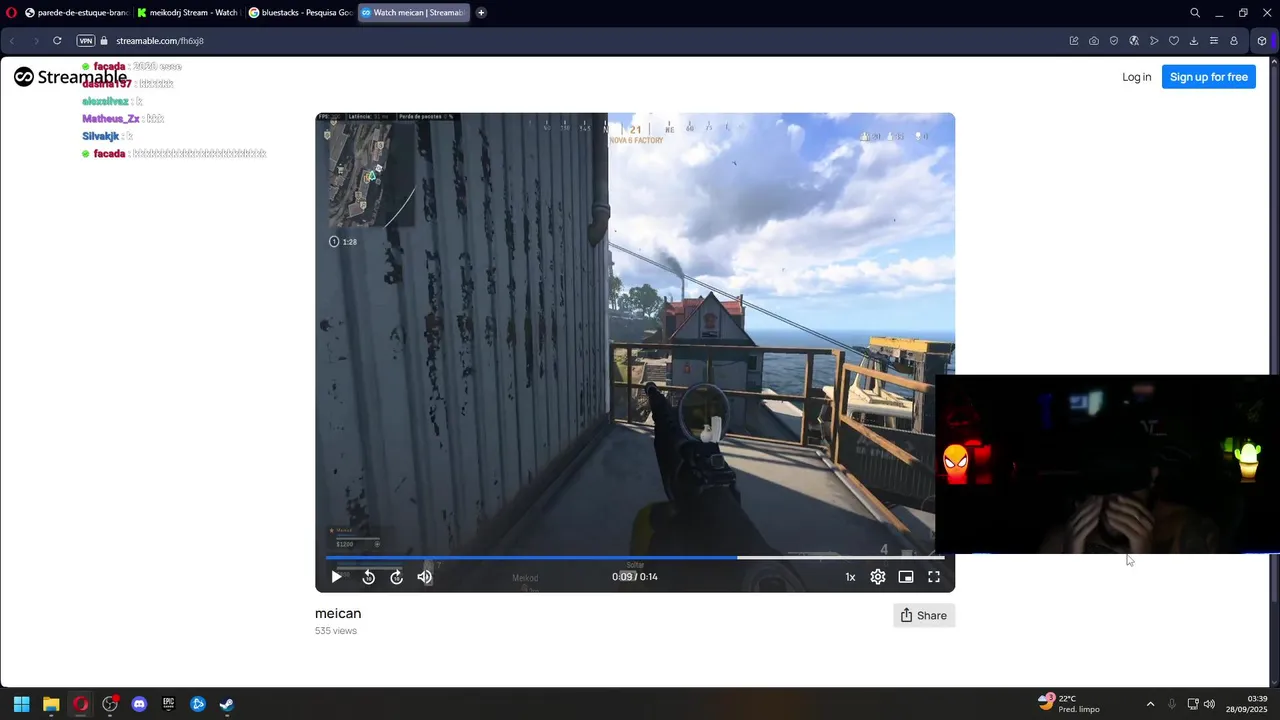Go to Streamable home logo
The image size is (1280, 720).
click(70, 77)
